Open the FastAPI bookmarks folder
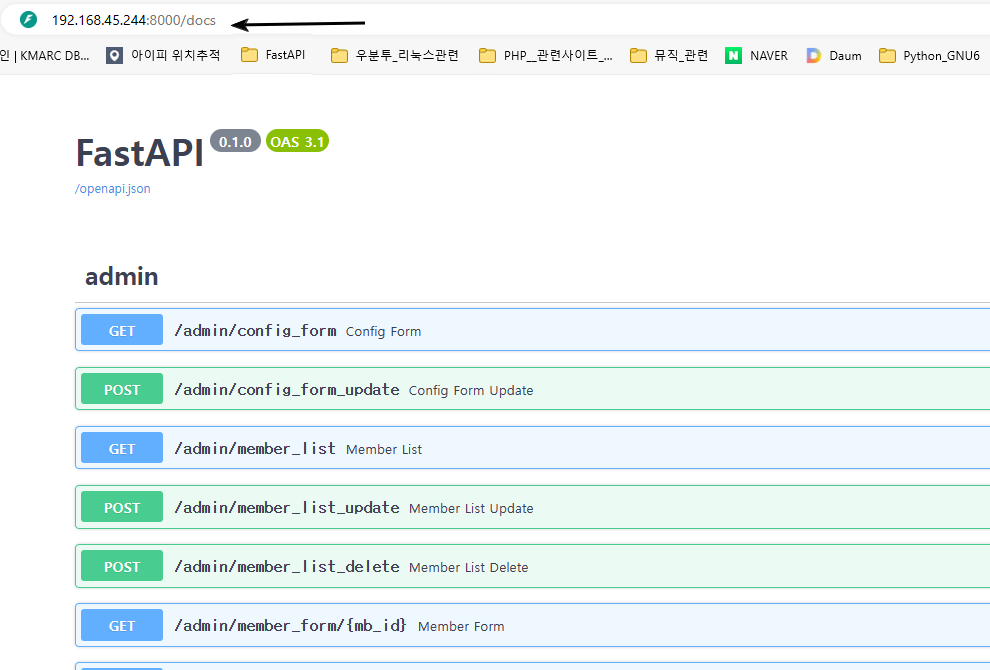Image resolution: width=990 pixels, height=670 pixels. (274, 55)
